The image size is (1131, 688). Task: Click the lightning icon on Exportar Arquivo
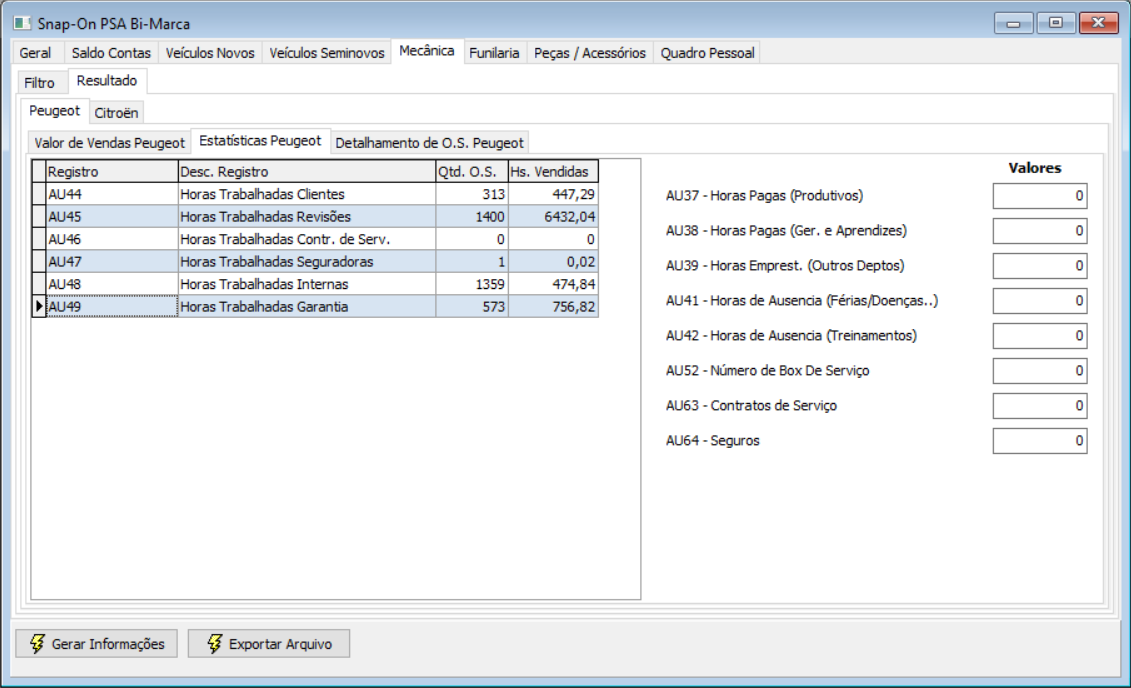coord(214,643)
